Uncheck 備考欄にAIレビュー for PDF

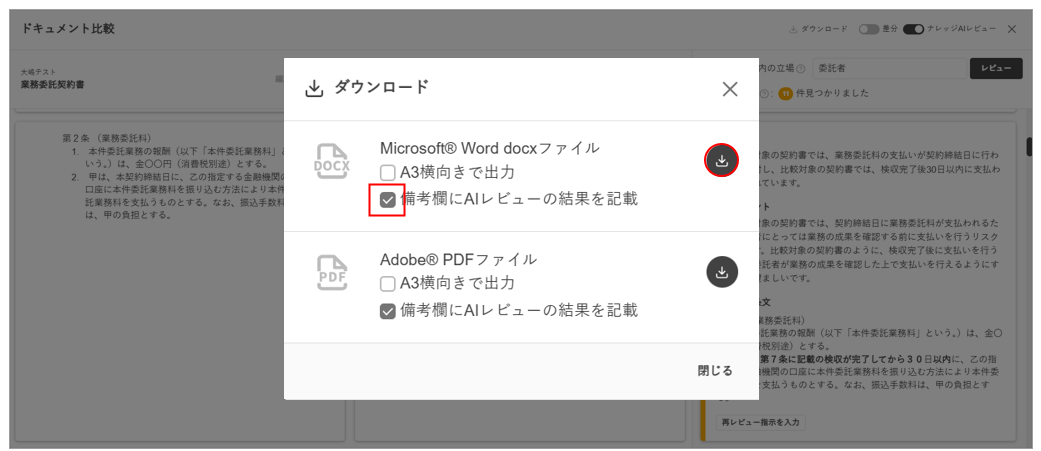point(388,310)
